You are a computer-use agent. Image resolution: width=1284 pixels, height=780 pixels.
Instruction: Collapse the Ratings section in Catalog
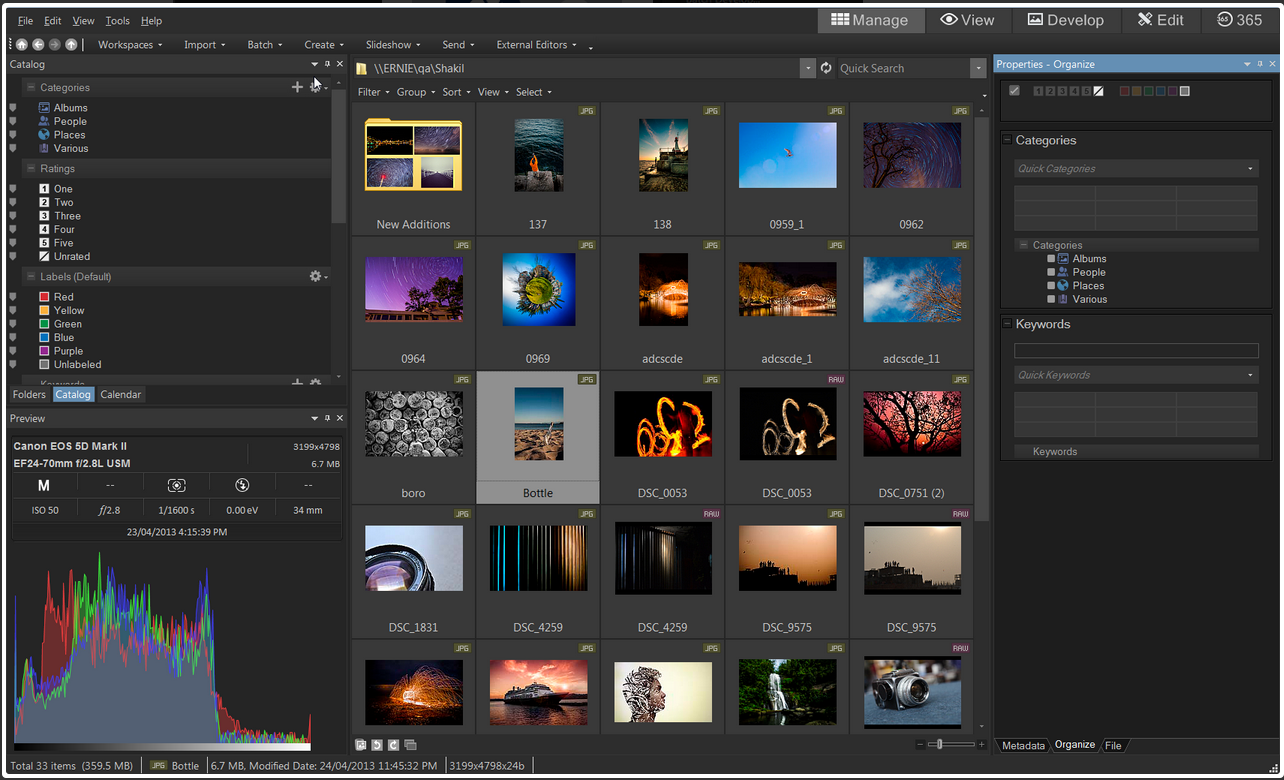(x=31, y=169)
